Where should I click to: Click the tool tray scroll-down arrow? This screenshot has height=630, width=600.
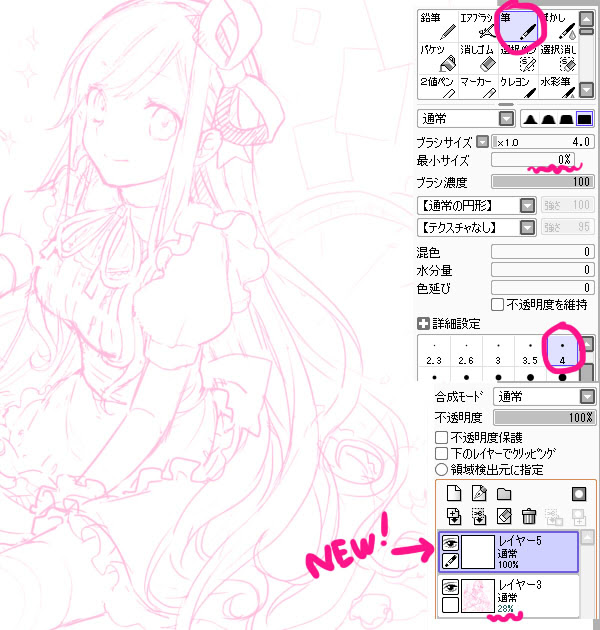tap(587, 90)
